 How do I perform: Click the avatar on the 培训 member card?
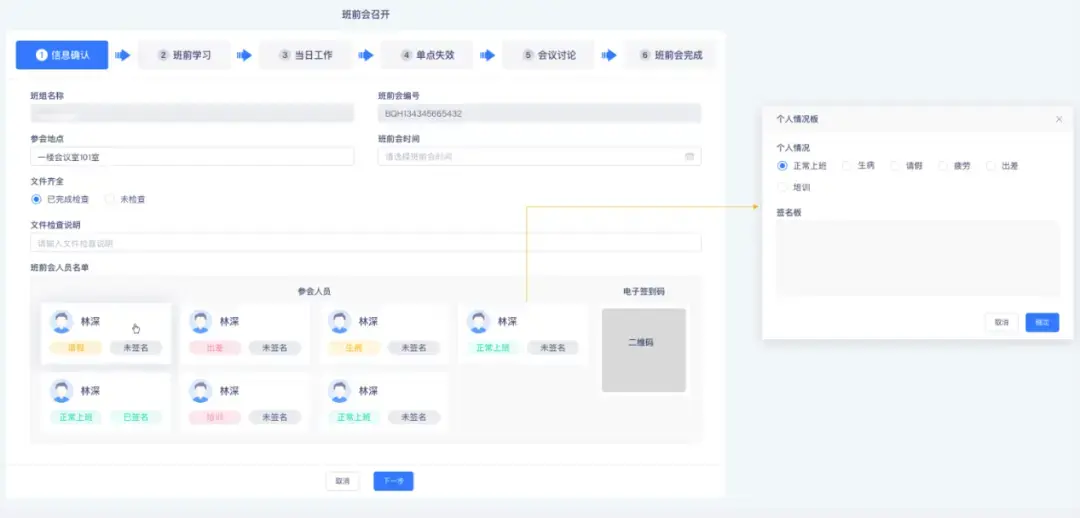tap(200, 391)
